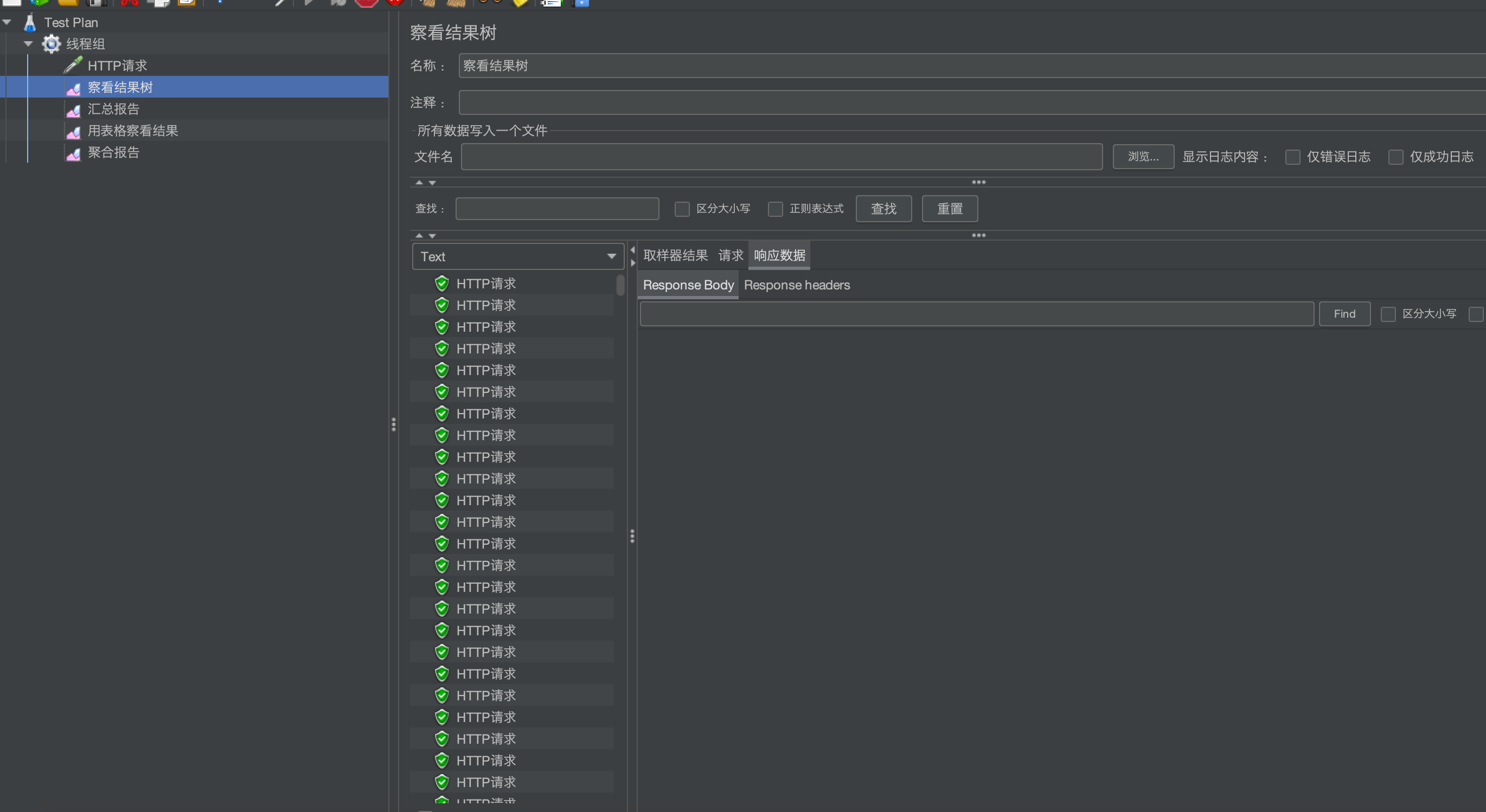Toggle the 仅错误日志 checkbox

[x=1292, y=157]
